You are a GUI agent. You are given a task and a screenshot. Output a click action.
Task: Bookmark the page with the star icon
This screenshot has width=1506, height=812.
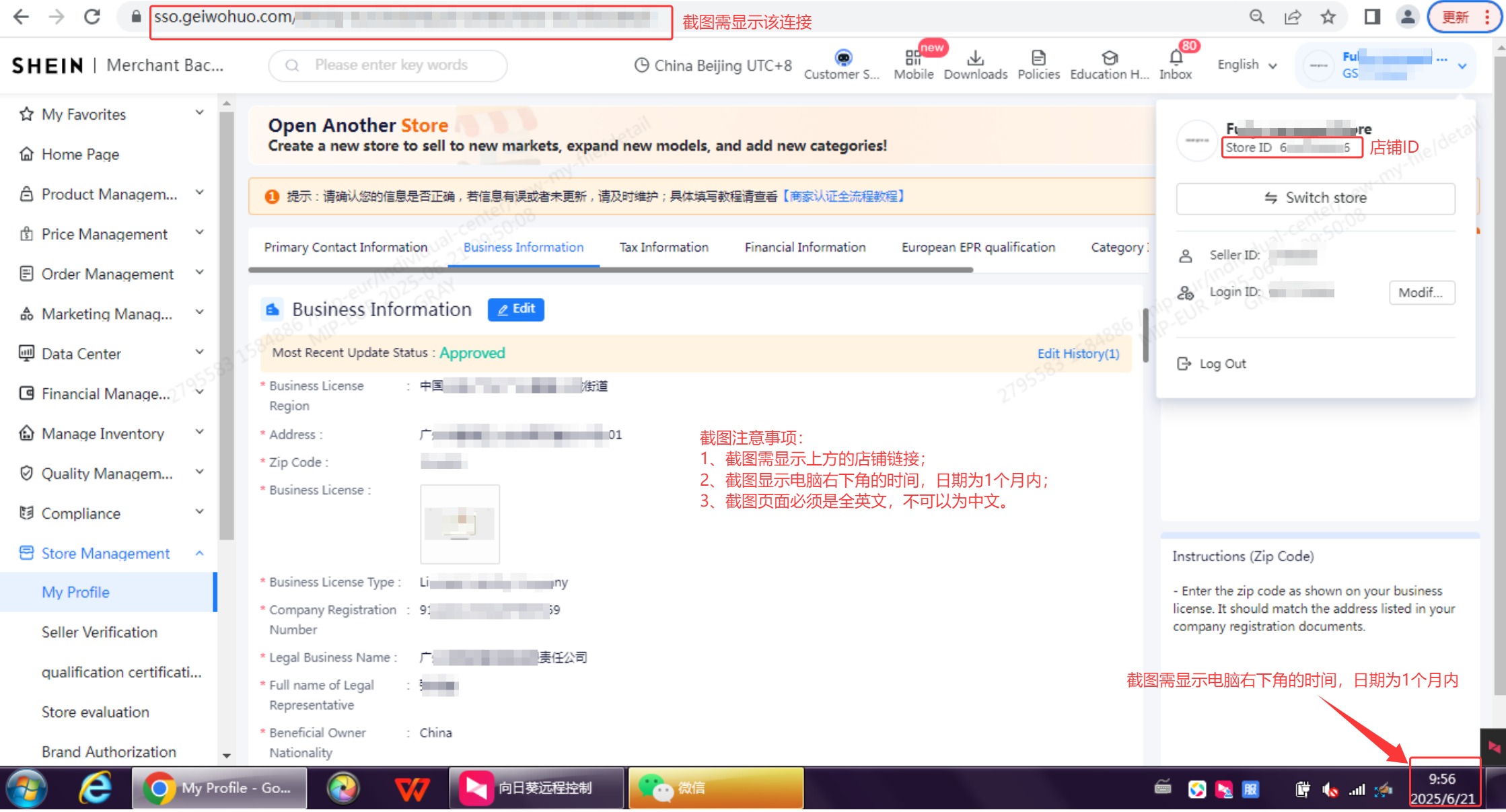click(1329, 17)
